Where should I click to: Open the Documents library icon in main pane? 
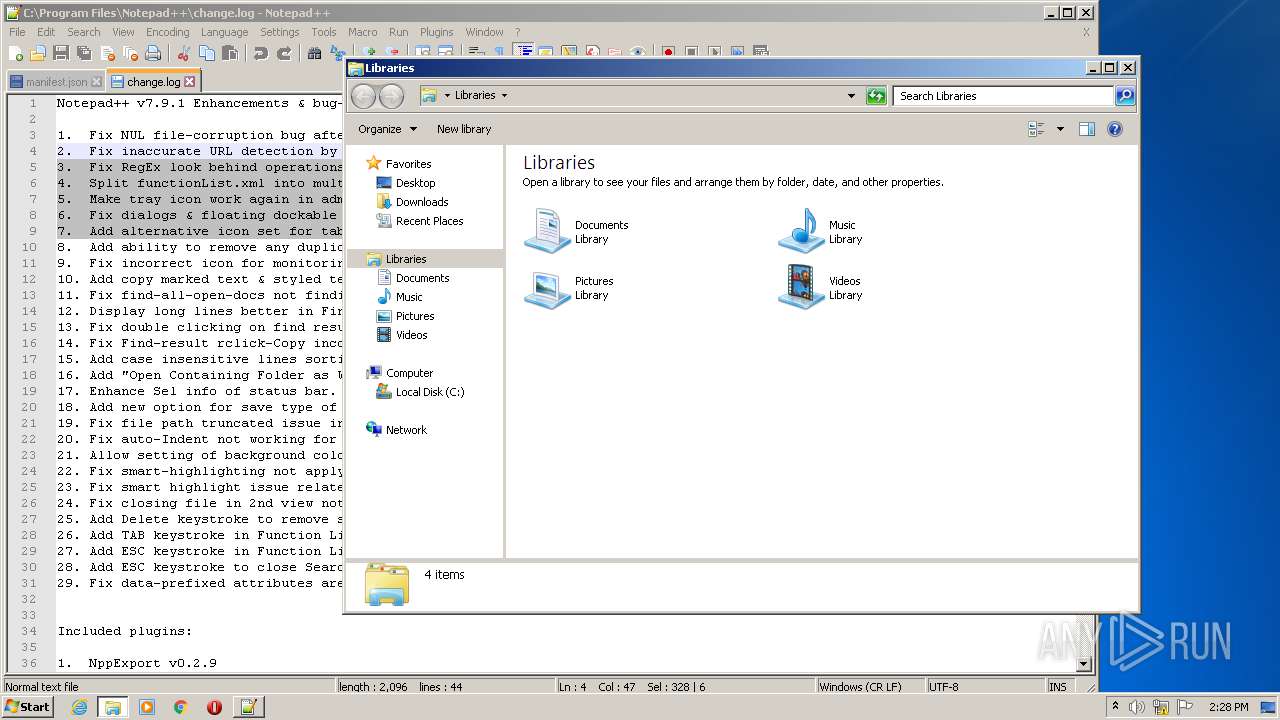[547, 231]
